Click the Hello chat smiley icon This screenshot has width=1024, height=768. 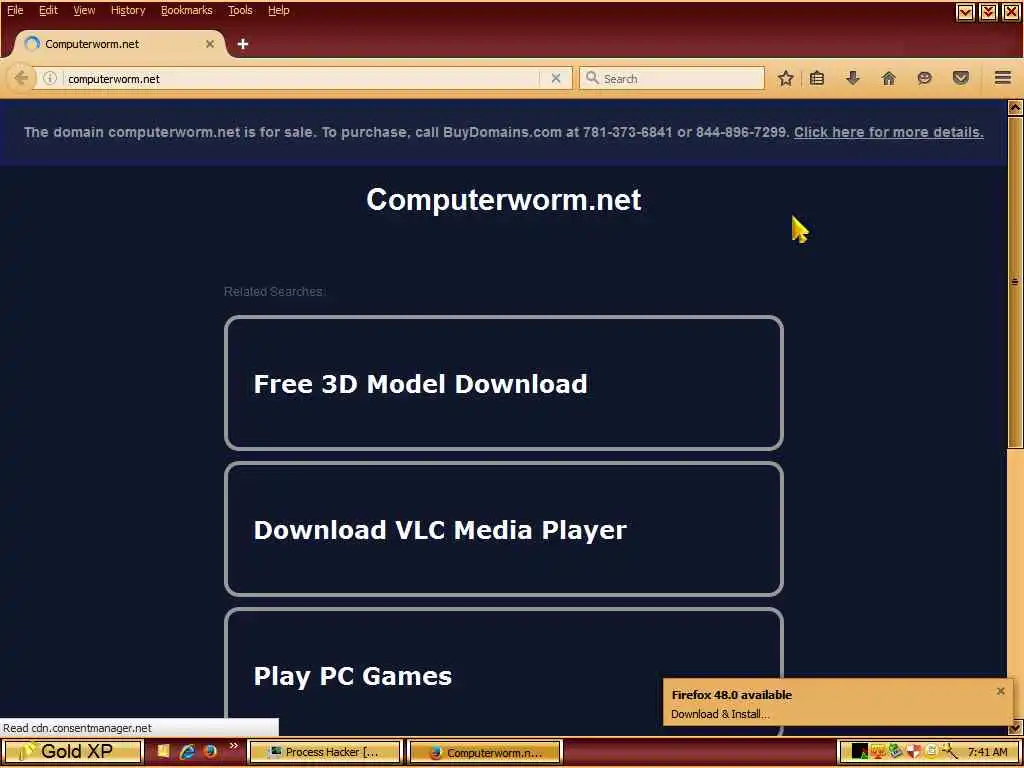(x=924, y=78)
